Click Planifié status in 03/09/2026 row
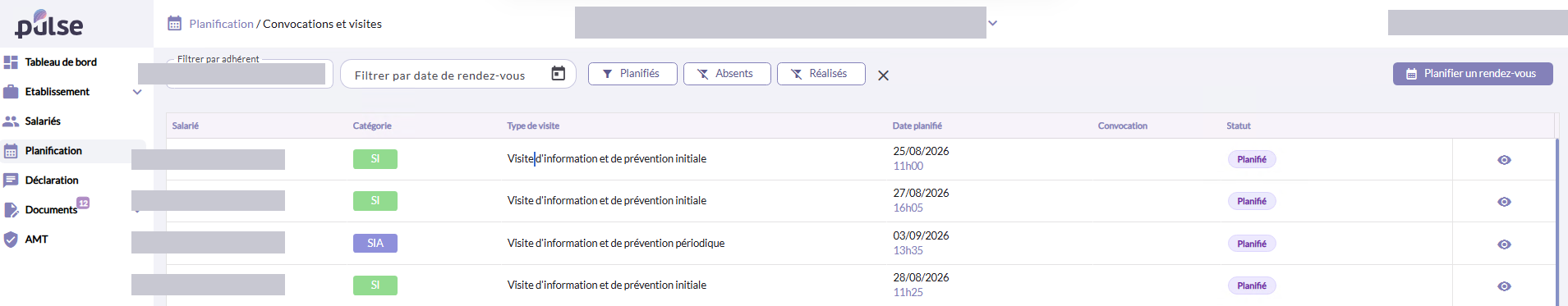This screenshot has width=1568, height=306. click(1252, 244)
